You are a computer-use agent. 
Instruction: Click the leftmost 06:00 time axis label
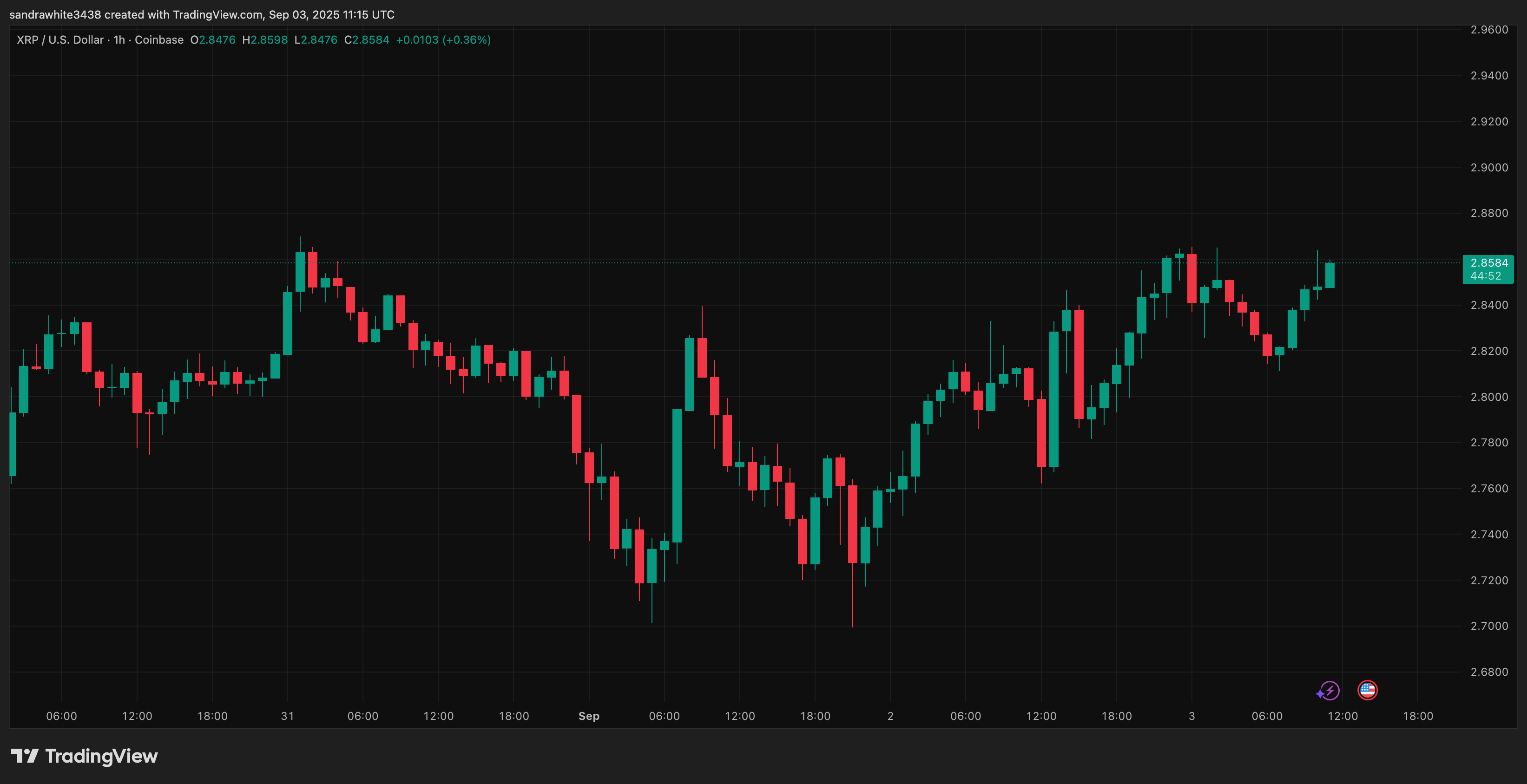coord(62,716)
